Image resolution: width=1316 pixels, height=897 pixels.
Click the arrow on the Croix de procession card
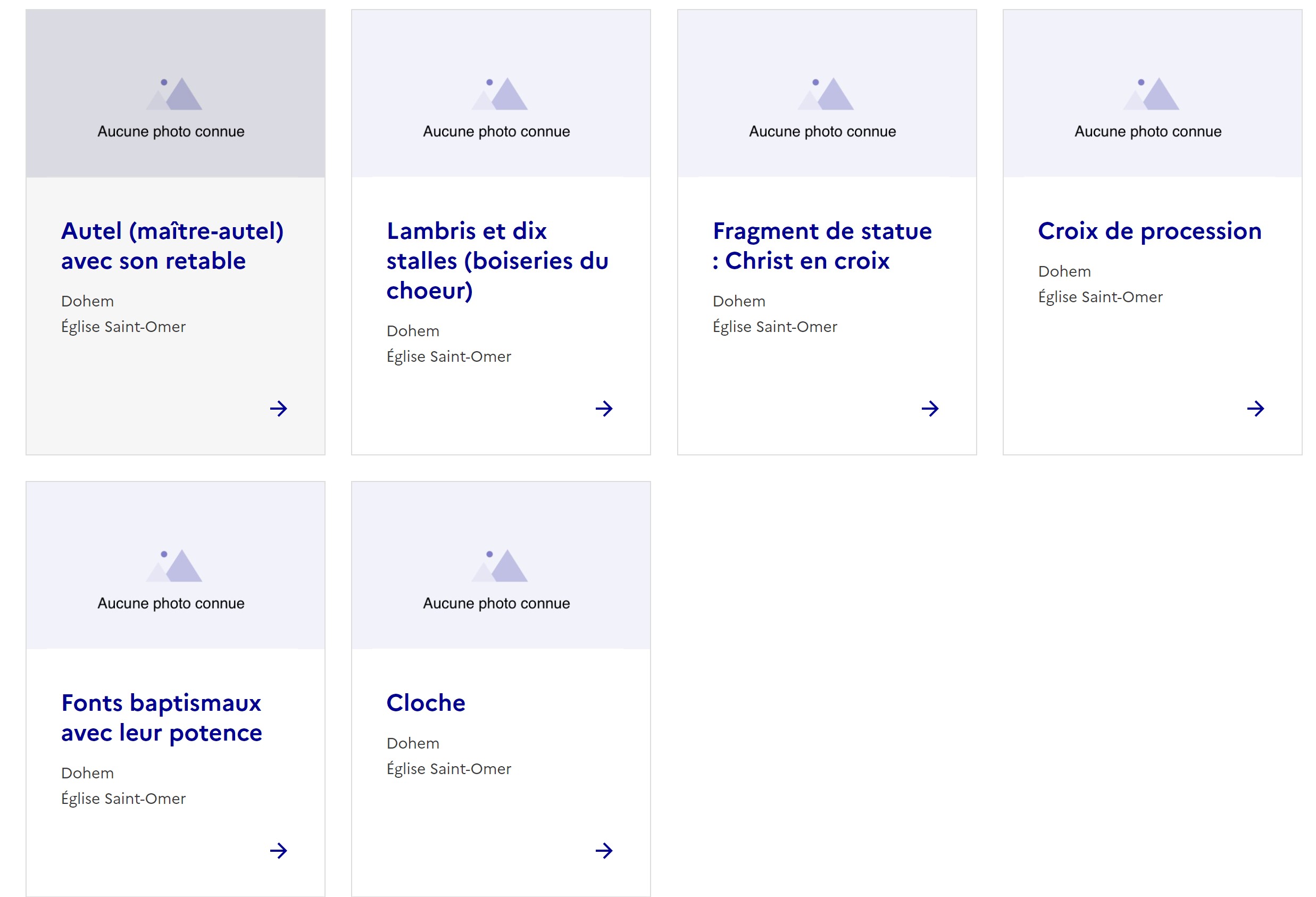[x=1255, y=408]
